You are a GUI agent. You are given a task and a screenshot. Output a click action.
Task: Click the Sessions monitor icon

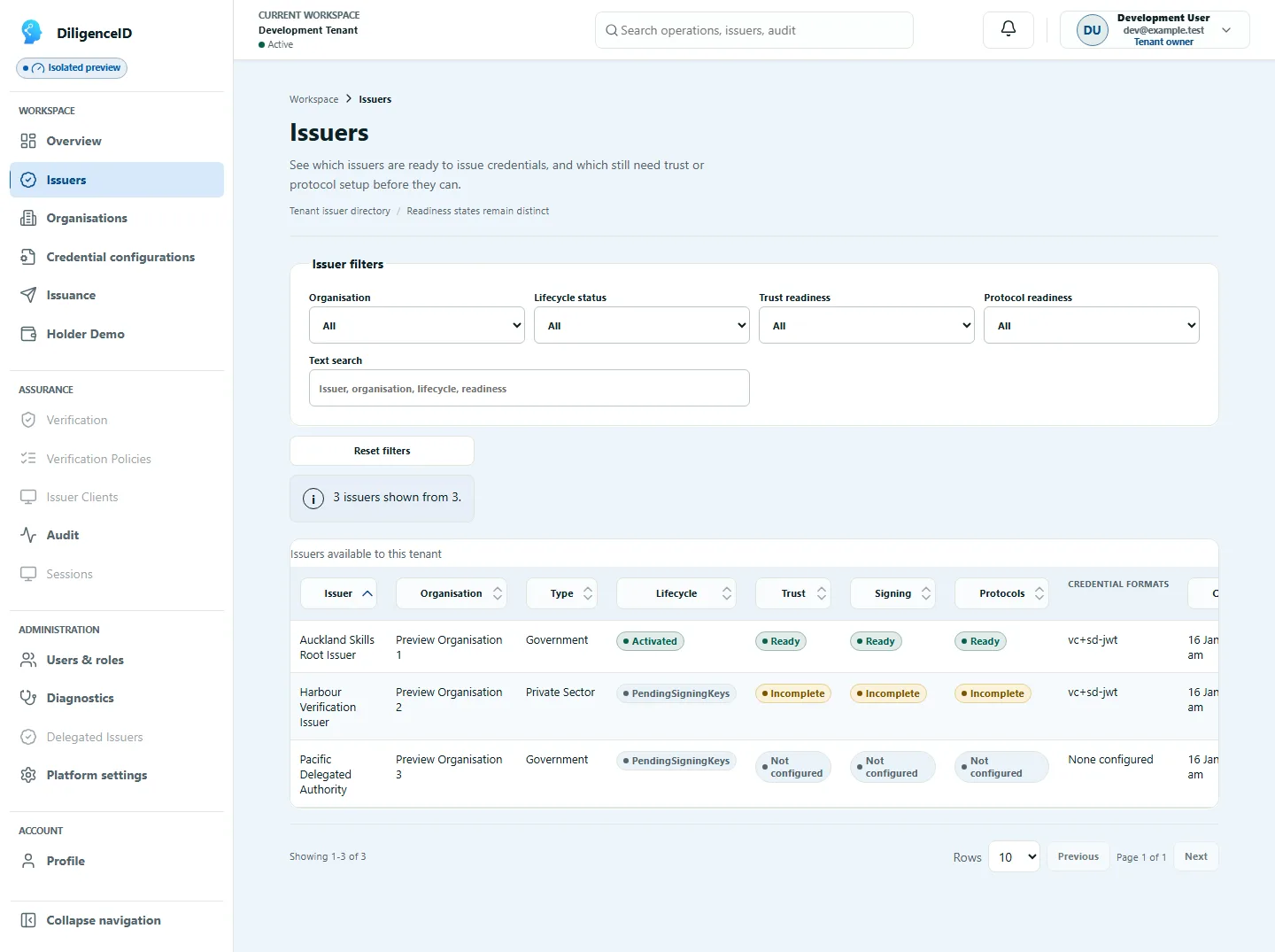28,574
